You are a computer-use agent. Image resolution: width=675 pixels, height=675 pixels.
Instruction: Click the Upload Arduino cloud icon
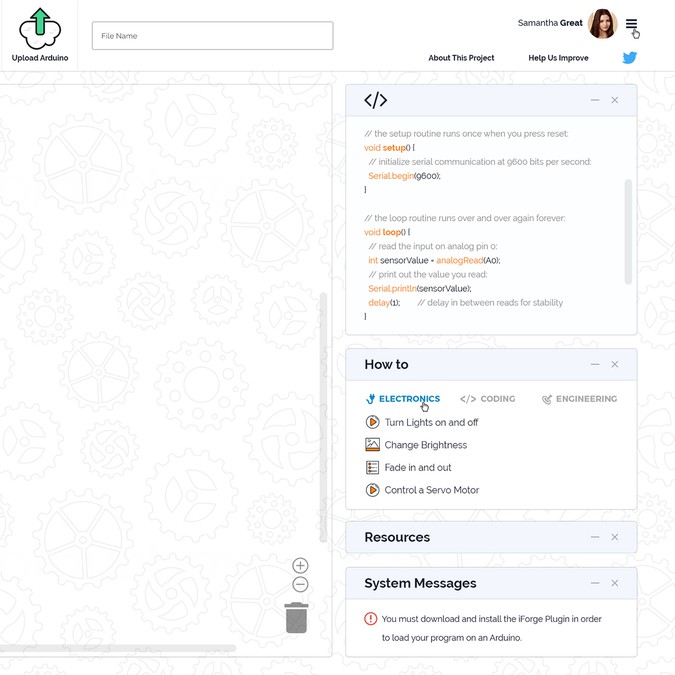(40, 28)
